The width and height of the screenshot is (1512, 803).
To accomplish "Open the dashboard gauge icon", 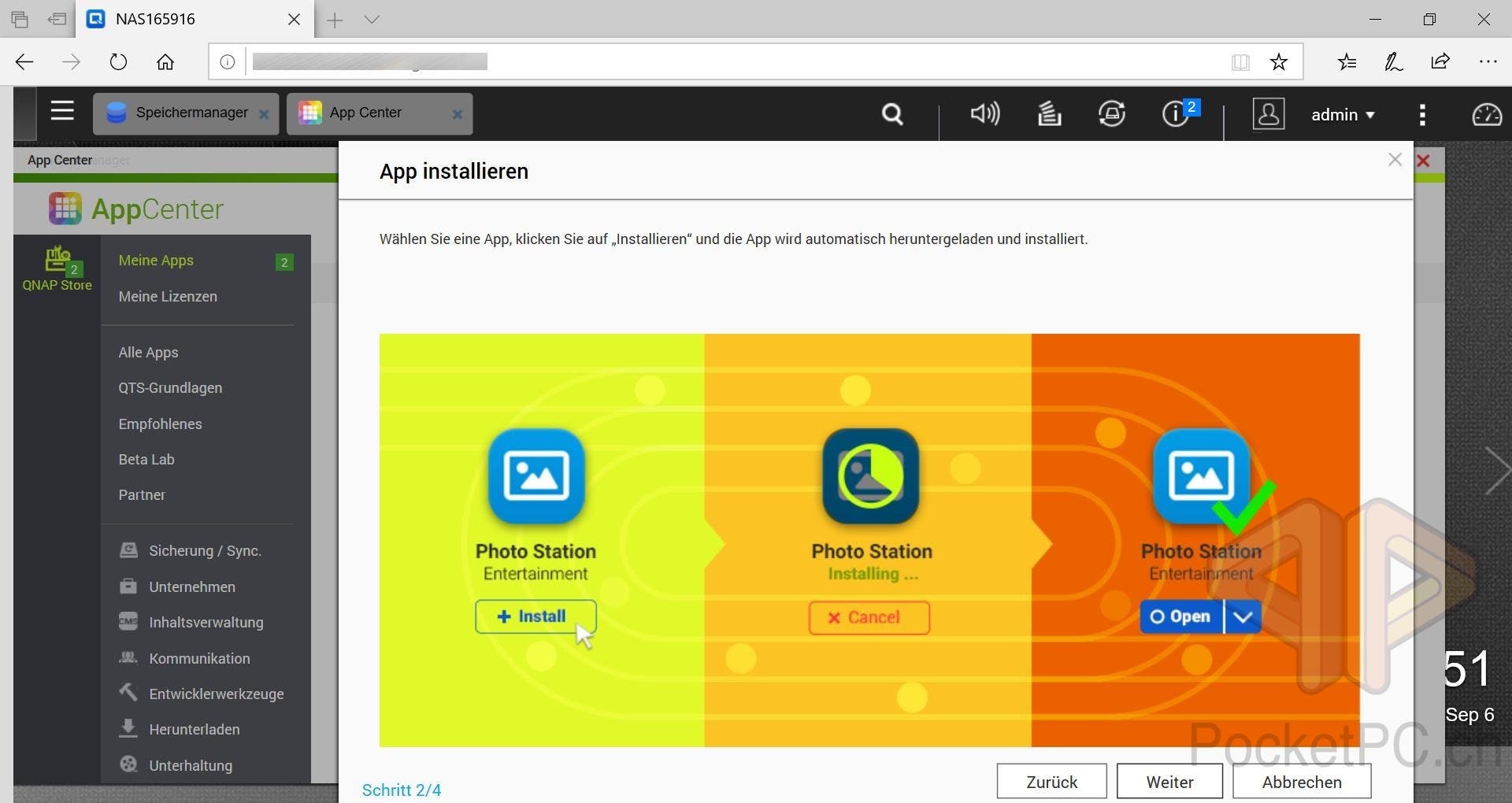I will point(1486,115).
